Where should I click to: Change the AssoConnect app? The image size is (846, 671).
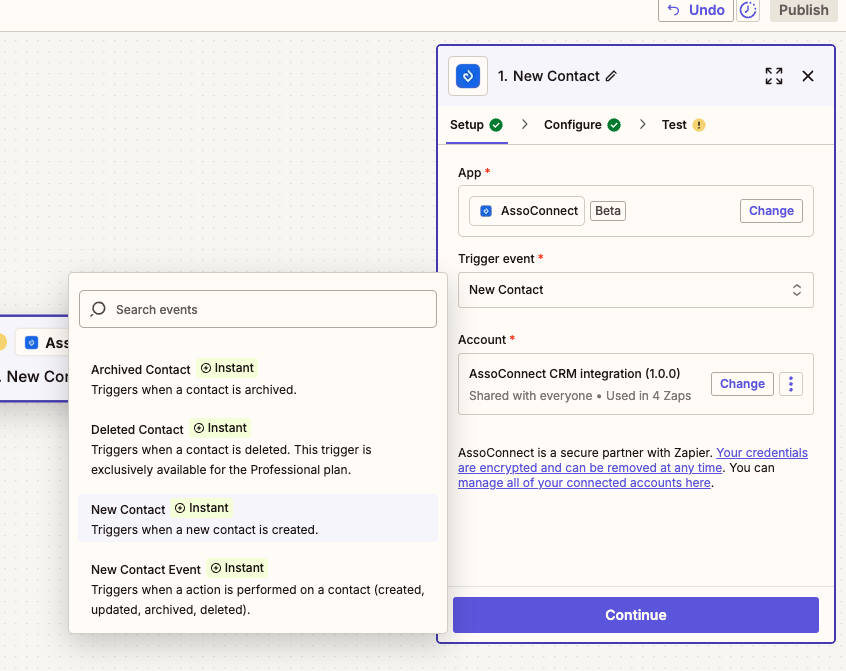click(771, 211)
